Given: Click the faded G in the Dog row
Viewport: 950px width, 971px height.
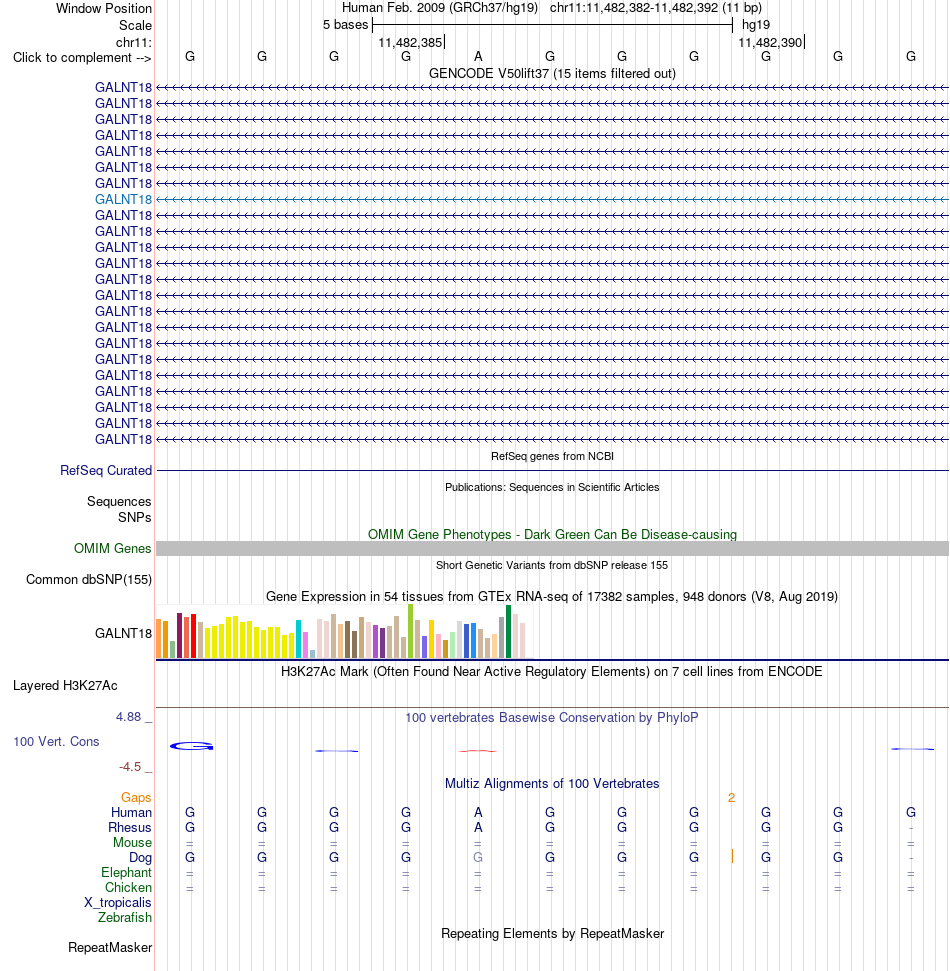Looking at the screenshot, I should tap(478, 858).
